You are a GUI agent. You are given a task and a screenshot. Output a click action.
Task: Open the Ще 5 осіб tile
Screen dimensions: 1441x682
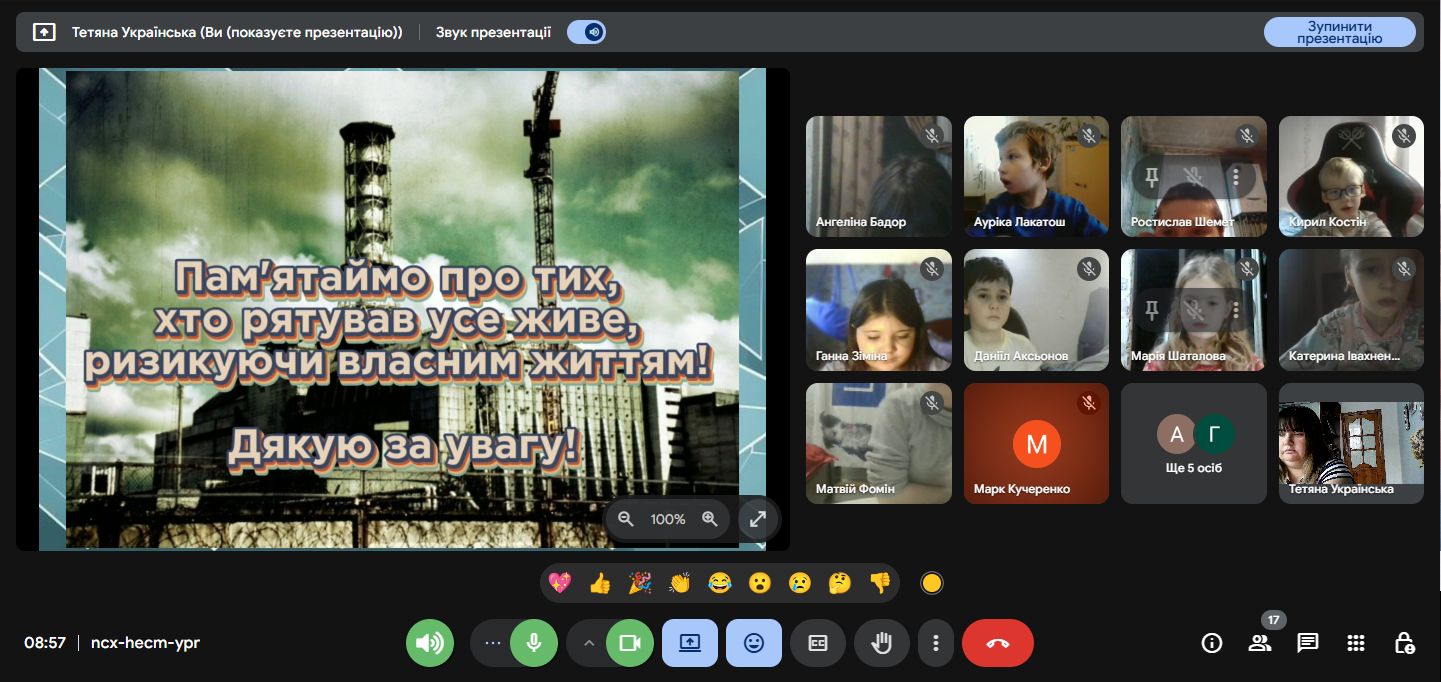click(1195, 443)
